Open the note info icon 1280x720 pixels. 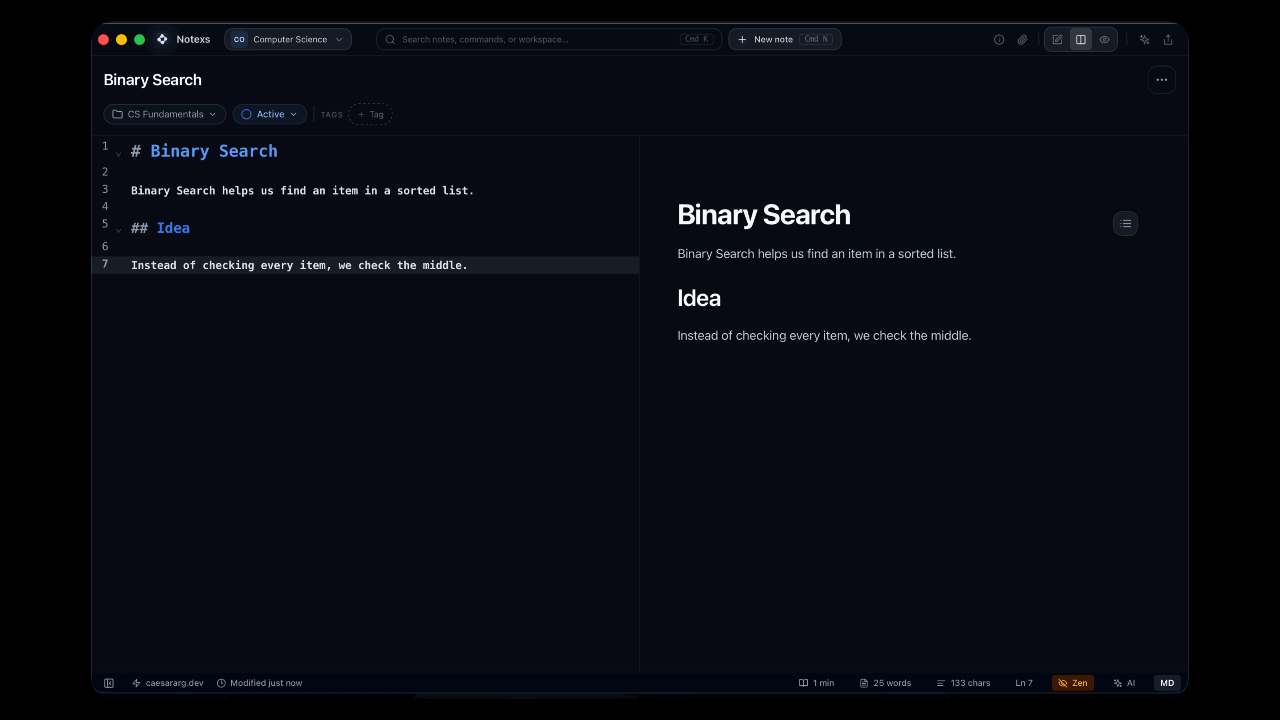(x=998, y=40)
